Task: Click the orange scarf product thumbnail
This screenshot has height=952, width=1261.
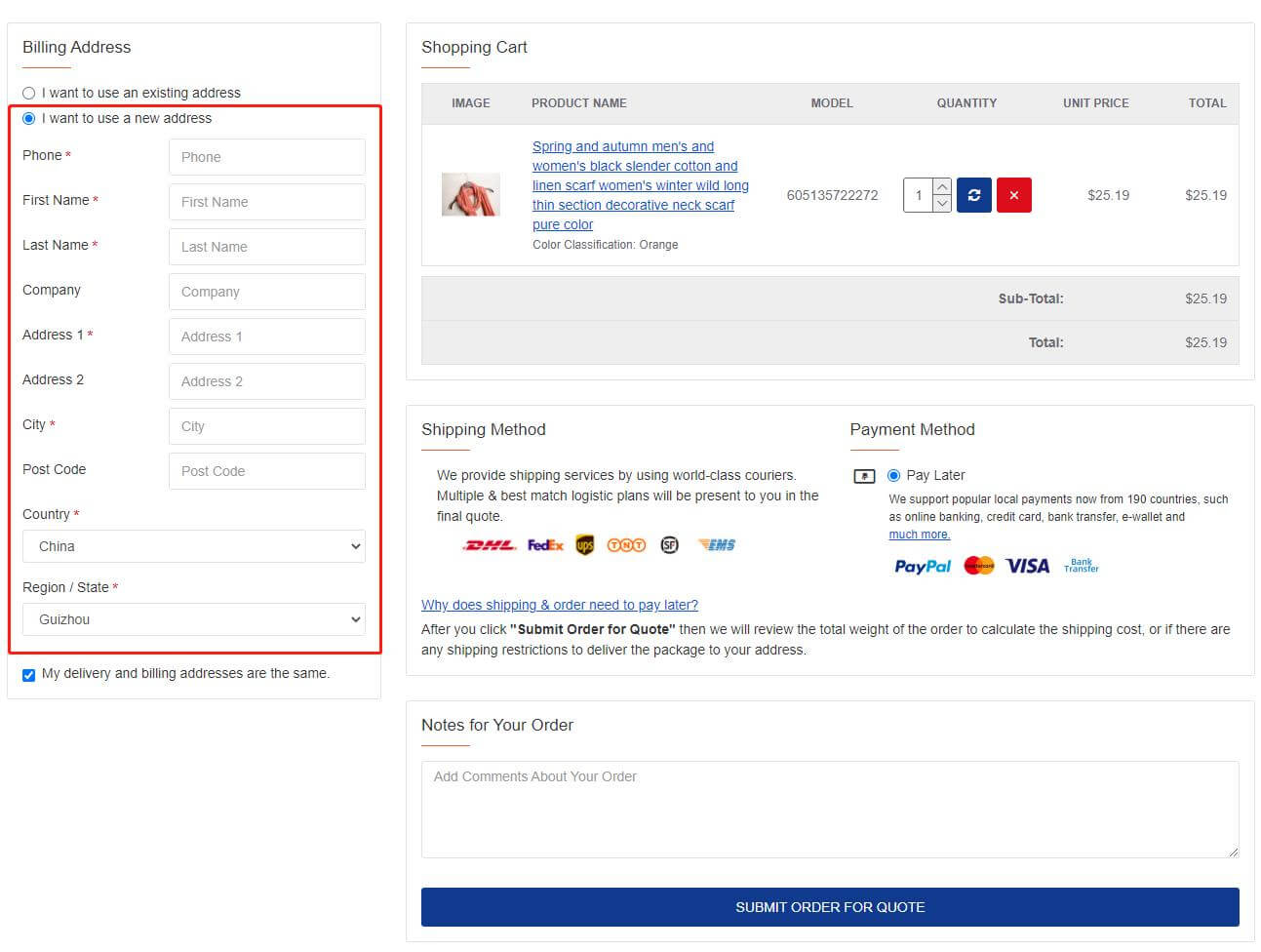Action: pos(471,194)
